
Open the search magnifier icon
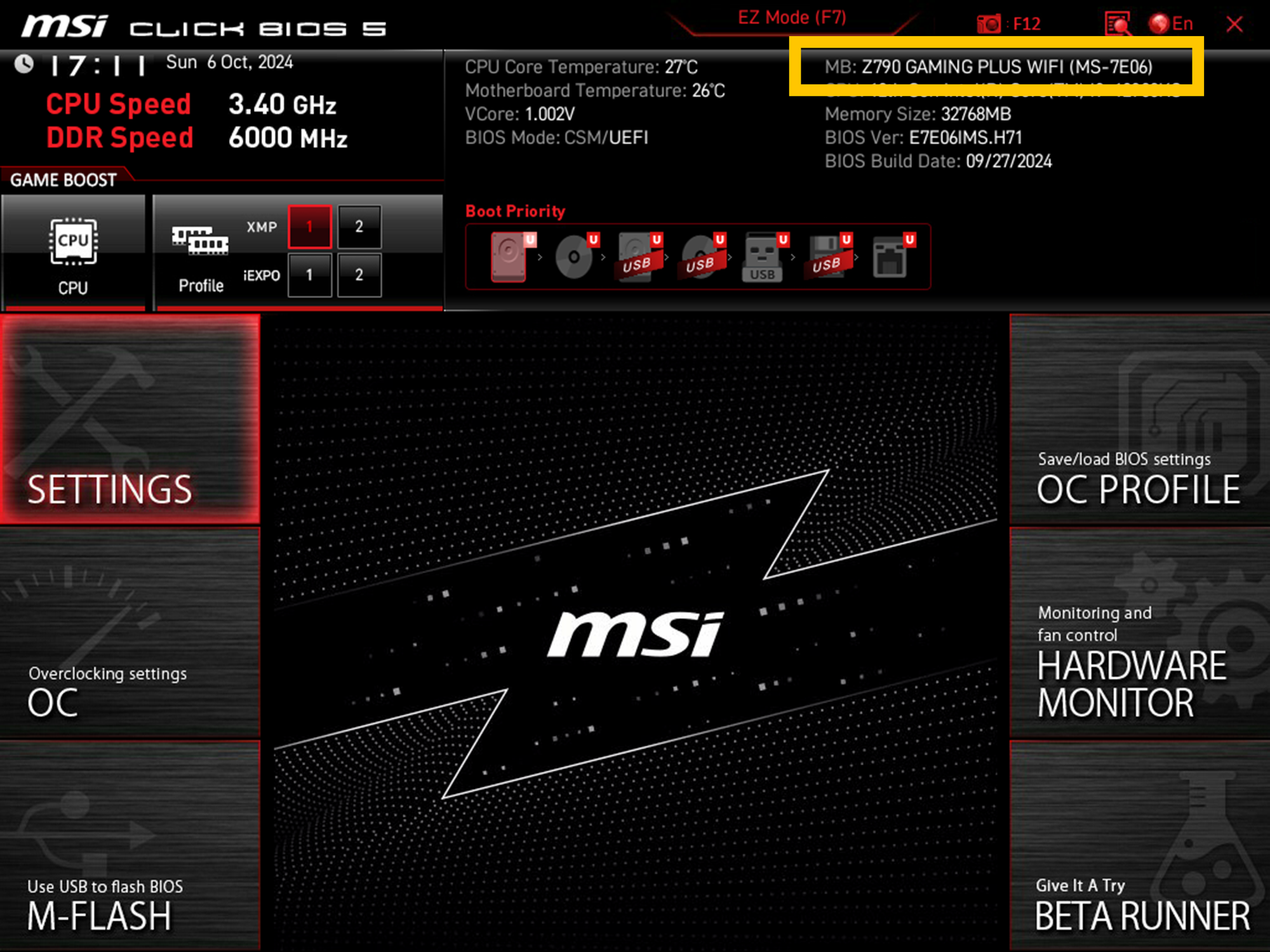click(x=1118, y=23)
